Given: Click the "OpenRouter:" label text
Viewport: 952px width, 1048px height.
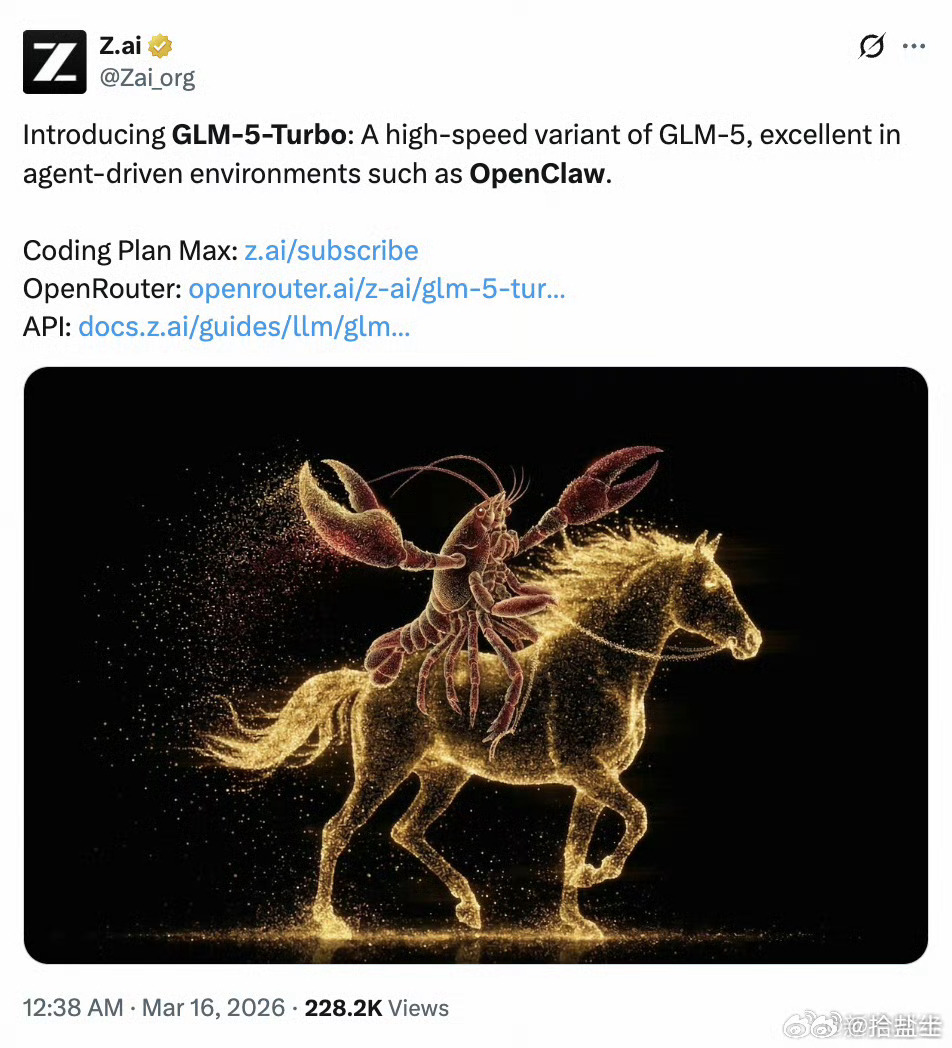Looking at the screenshot, I should [102, 289].
